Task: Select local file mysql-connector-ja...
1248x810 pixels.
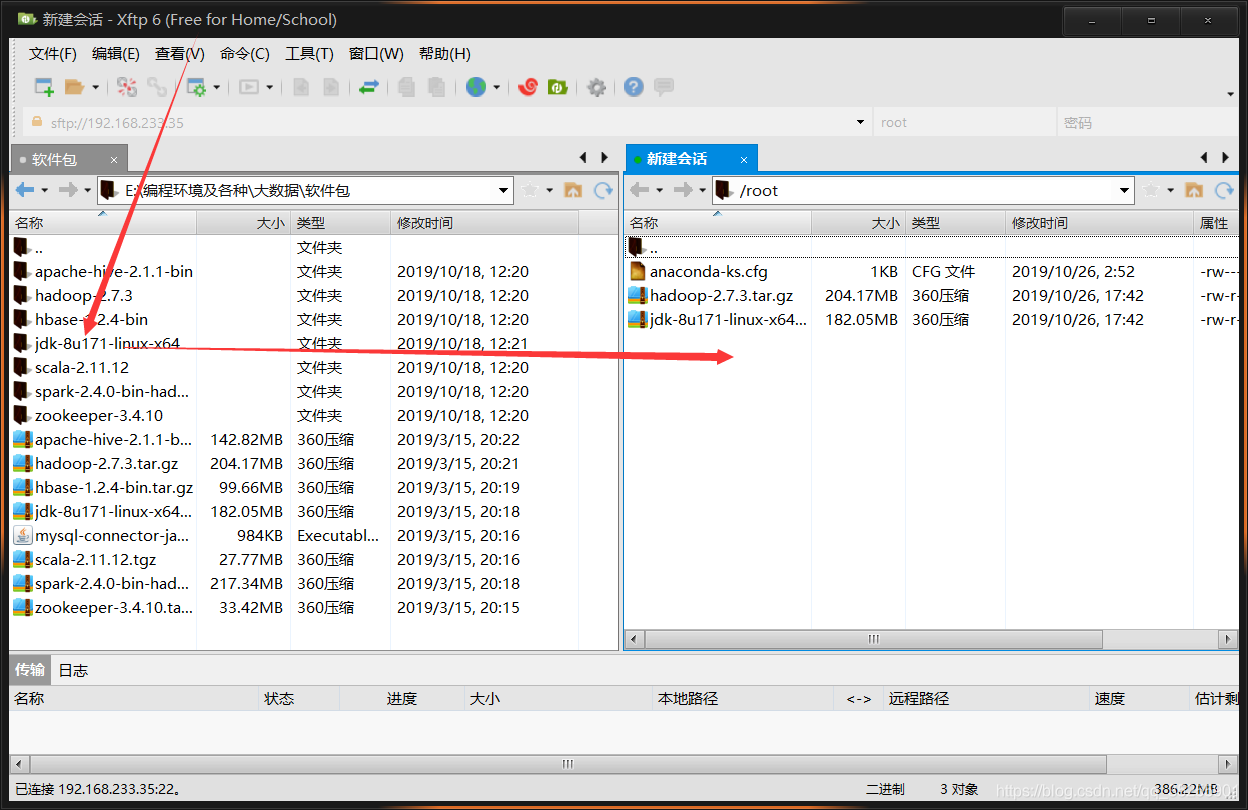Action: tap(112, 535)
